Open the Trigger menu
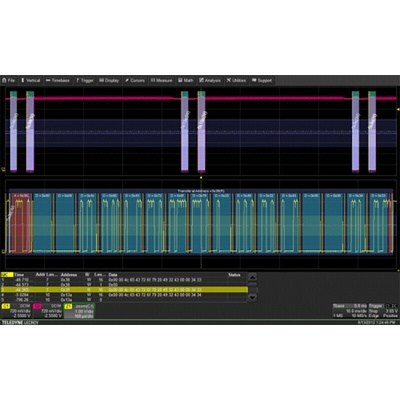 point(85,80)
